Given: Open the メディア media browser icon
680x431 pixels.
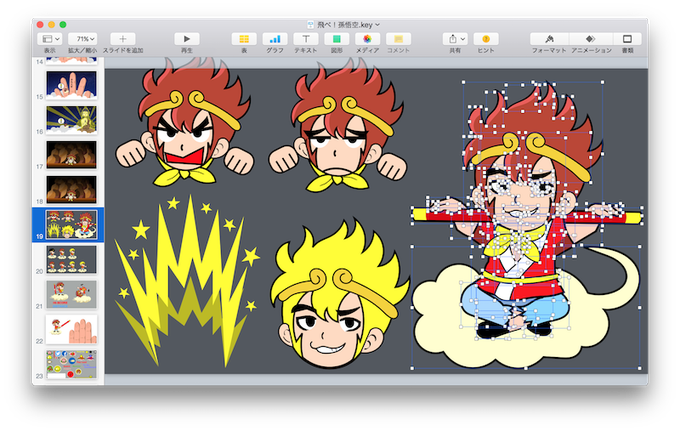Looking at the screenshot, I should point(367,39).
